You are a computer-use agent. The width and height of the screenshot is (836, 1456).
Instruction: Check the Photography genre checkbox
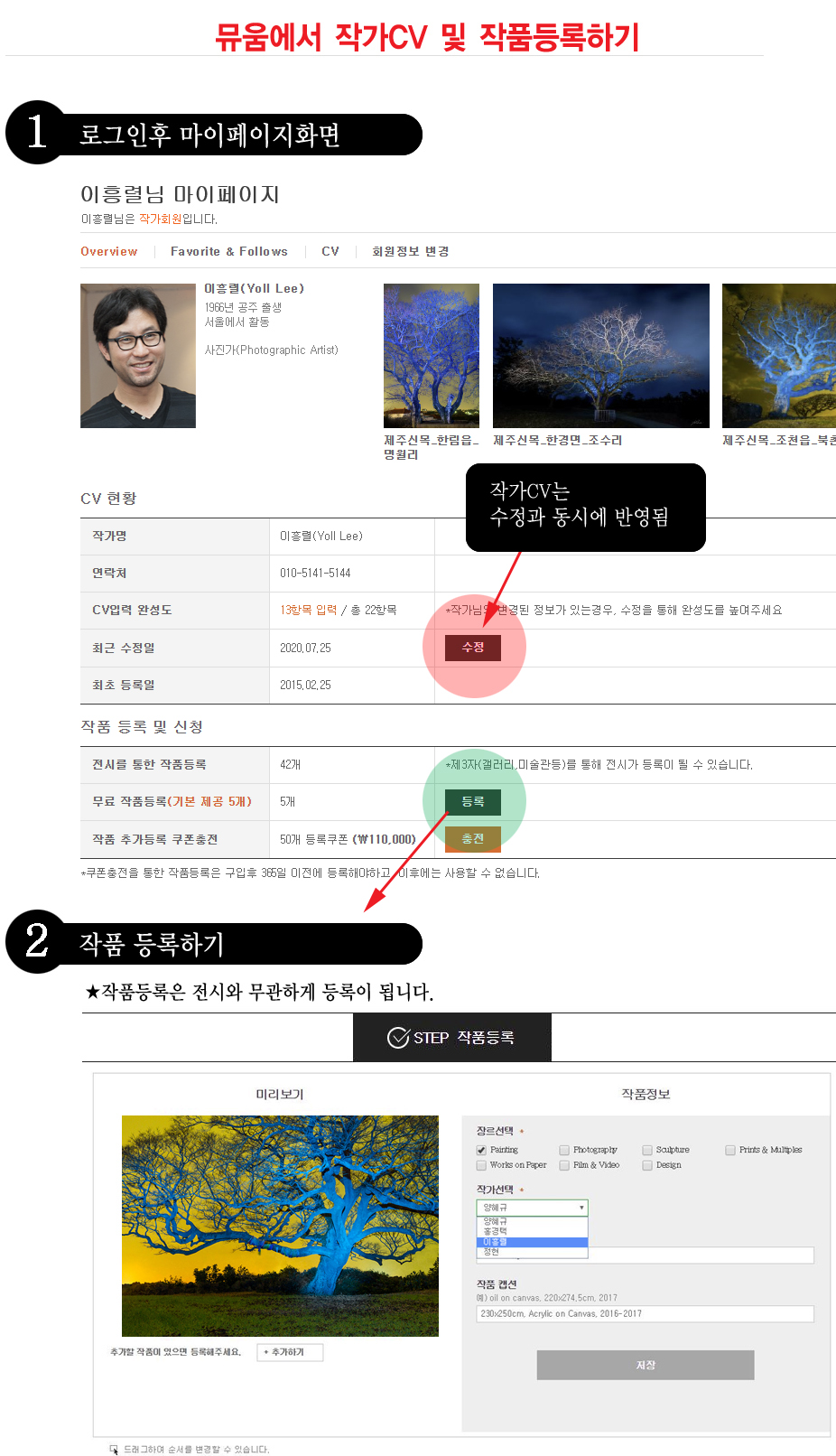564,1151
